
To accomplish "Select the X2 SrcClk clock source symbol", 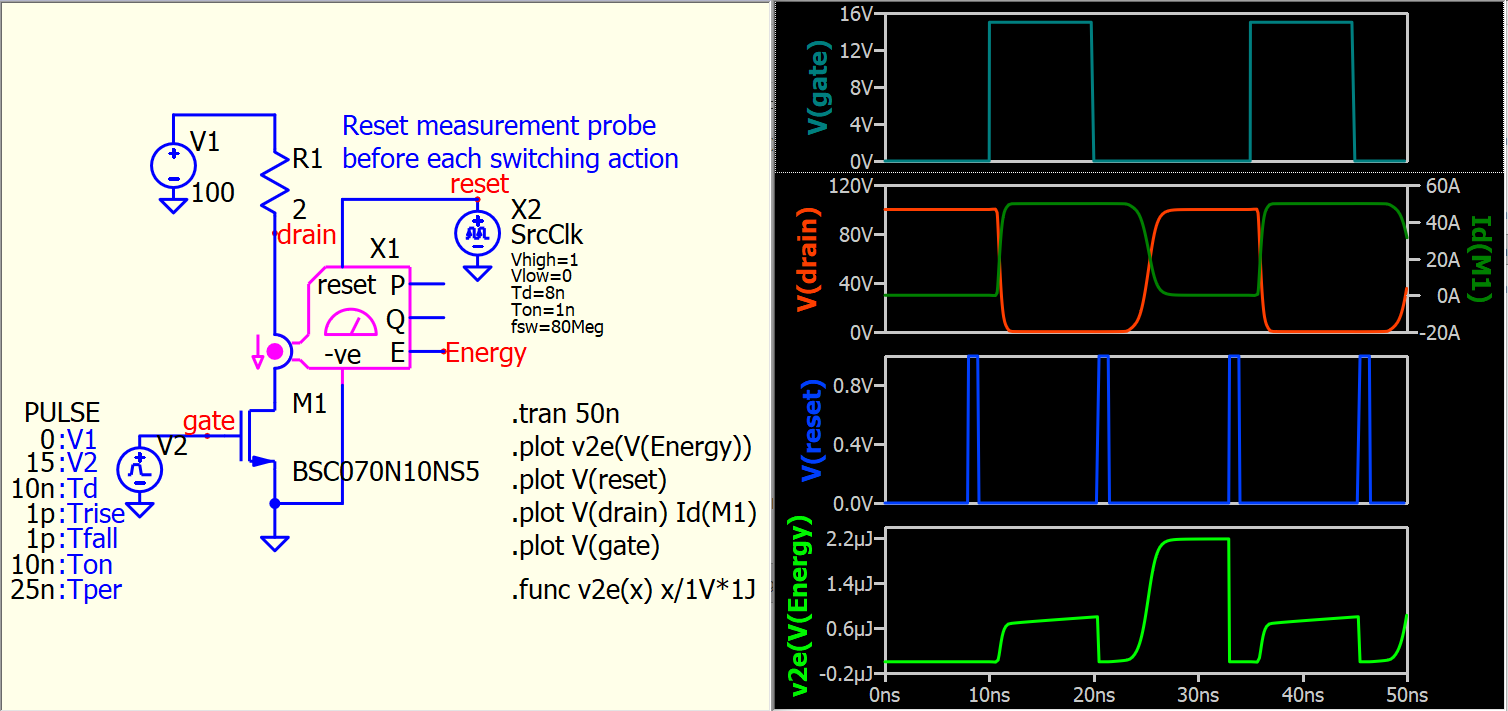I will 477,233.
